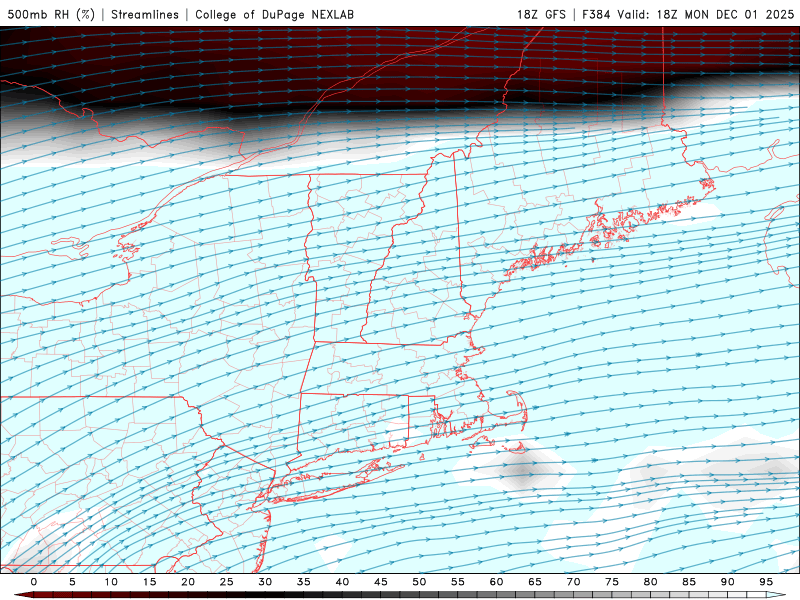
Task: Click the "85" colorbar tick label
Action: [x=689, y=582]
